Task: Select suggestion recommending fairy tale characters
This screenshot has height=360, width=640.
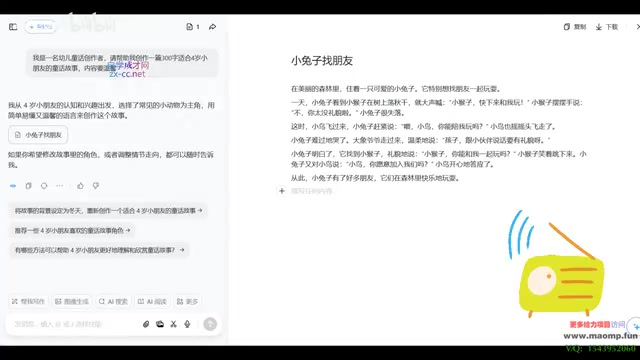Action: coord(72,231)
